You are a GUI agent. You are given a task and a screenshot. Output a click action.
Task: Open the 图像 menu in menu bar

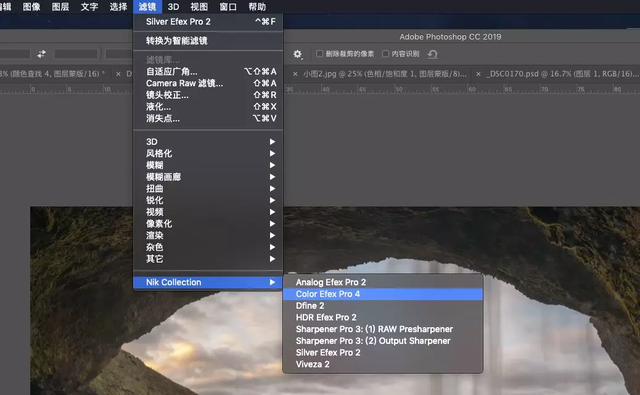click(x=31, y=7)
